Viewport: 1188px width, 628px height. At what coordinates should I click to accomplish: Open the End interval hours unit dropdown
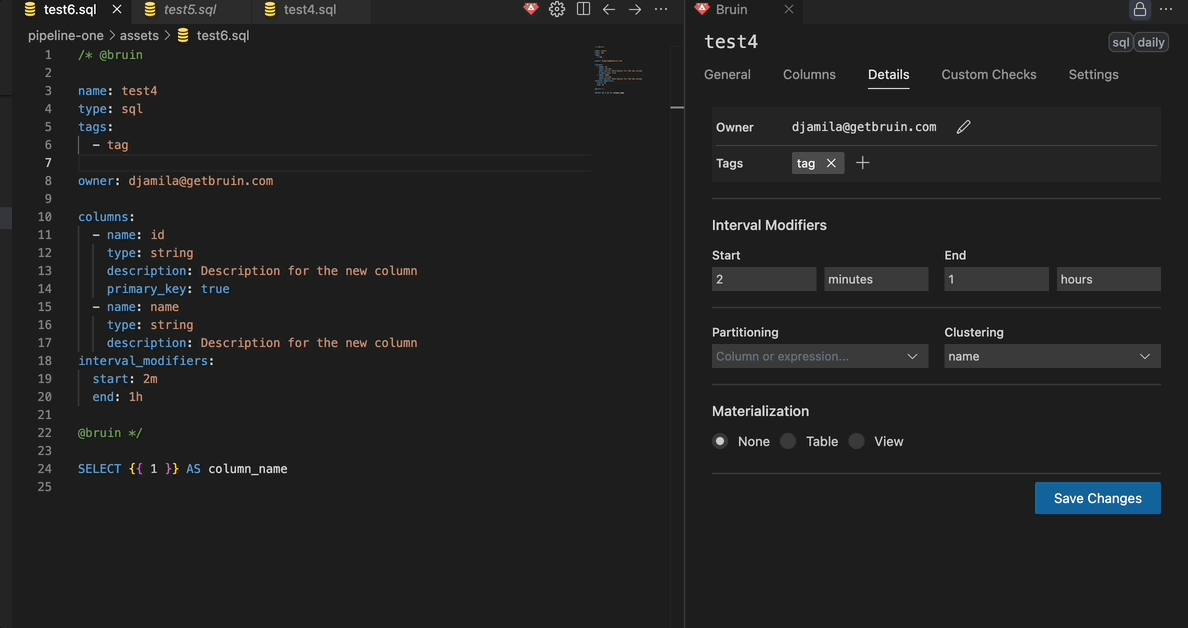(x=1108, y=279)
